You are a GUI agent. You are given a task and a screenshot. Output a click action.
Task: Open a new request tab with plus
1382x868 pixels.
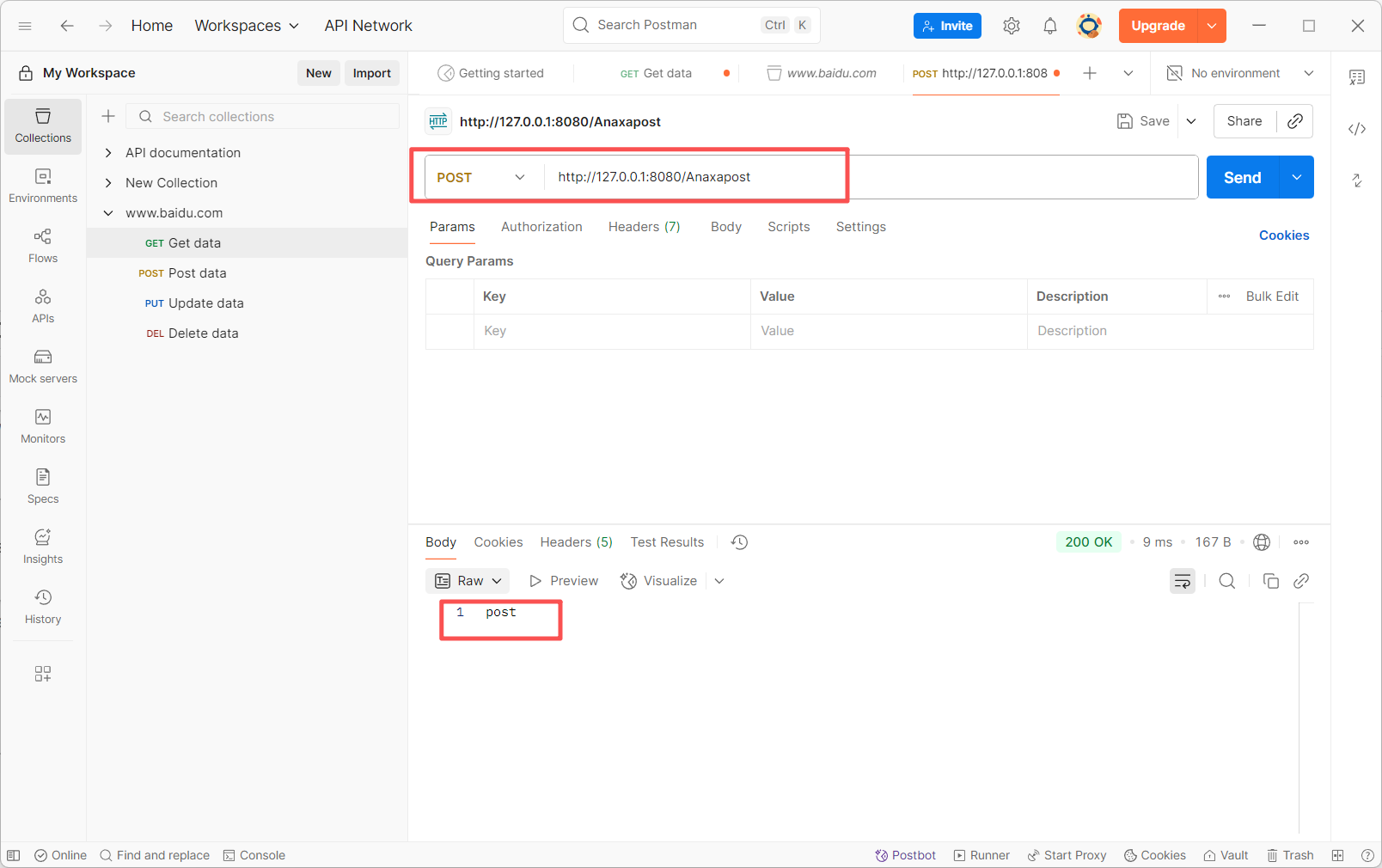coord(1090,73)
